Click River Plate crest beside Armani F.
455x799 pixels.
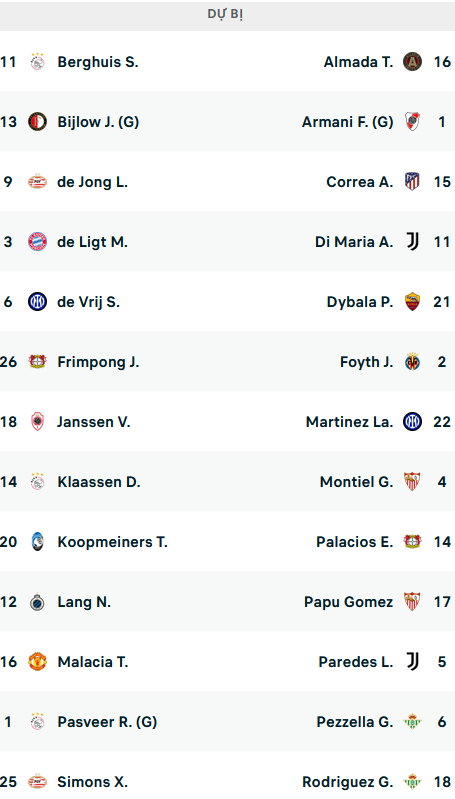click(412, 122)
